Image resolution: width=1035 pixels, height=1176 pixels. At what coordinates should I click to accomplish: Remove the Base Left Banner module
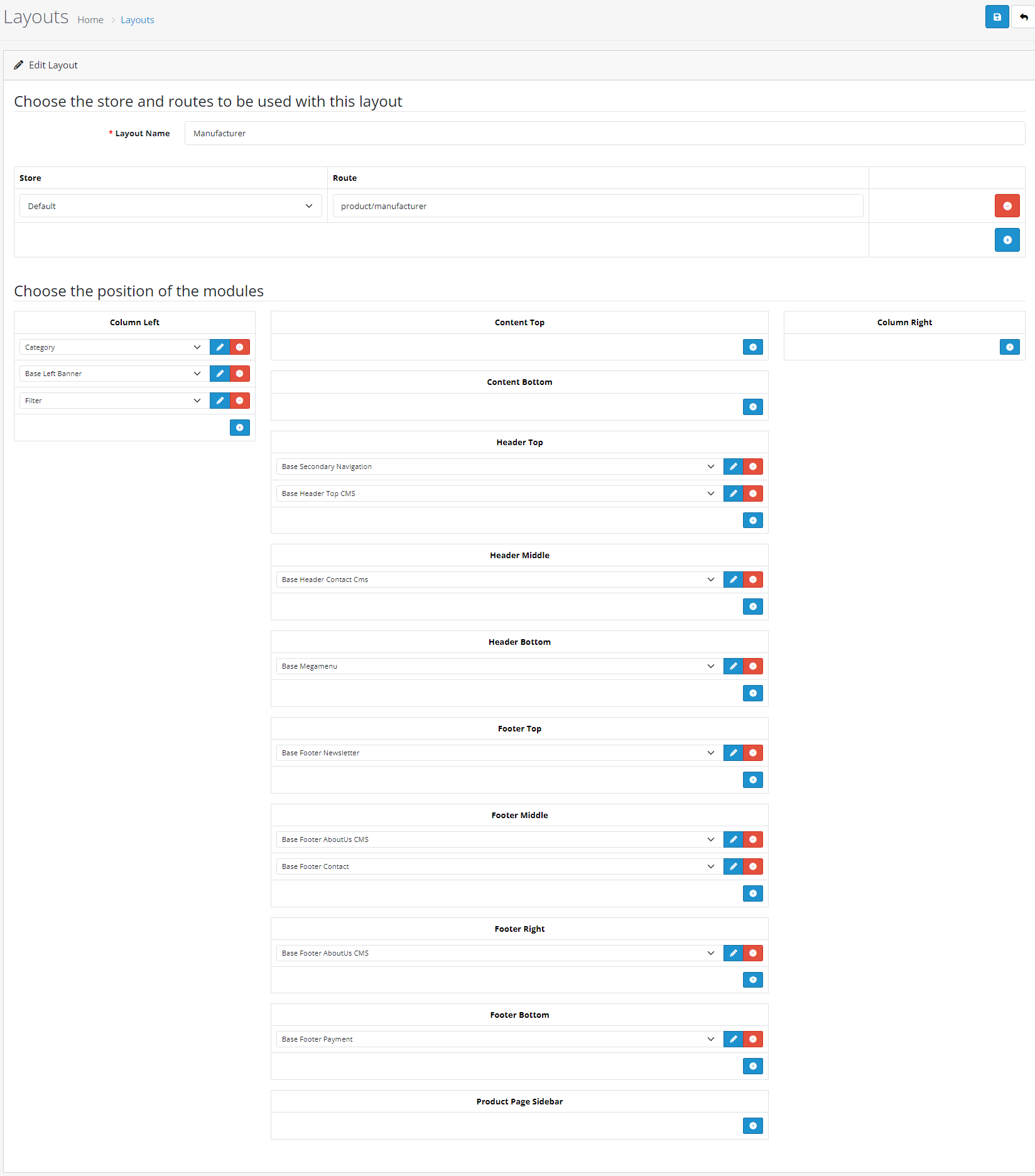tap(240, 374)
